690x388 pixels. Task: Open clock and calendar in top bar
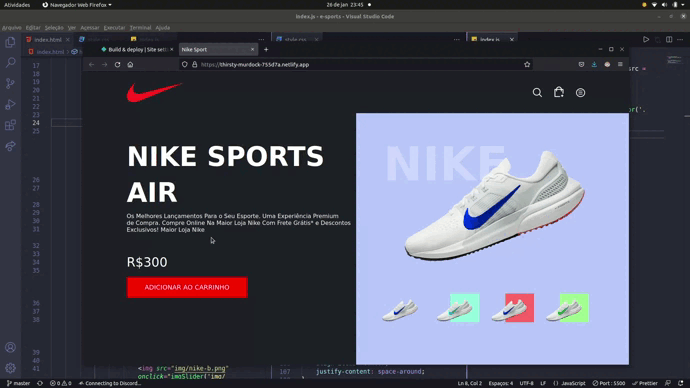[x=345, y=5]
